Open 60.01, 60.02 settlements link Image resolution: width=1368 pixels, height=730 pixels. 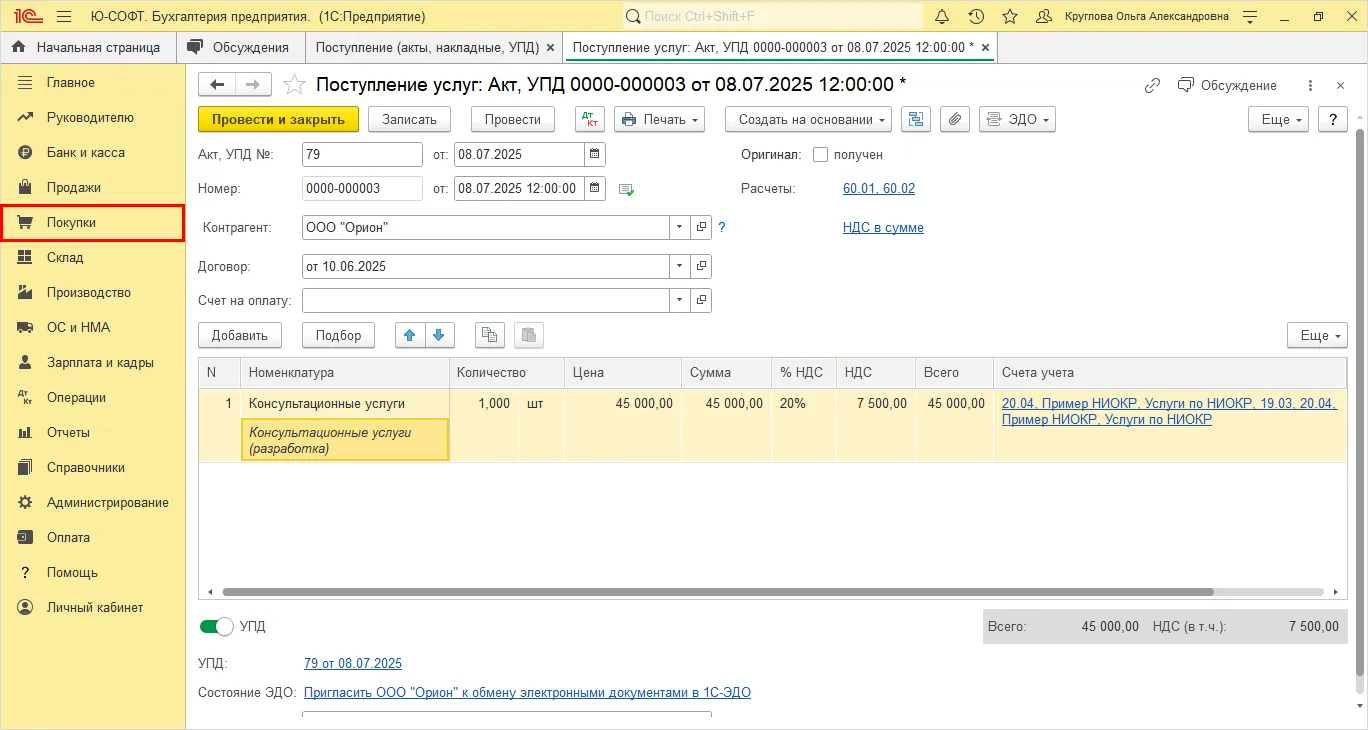(x=879, y=188)
